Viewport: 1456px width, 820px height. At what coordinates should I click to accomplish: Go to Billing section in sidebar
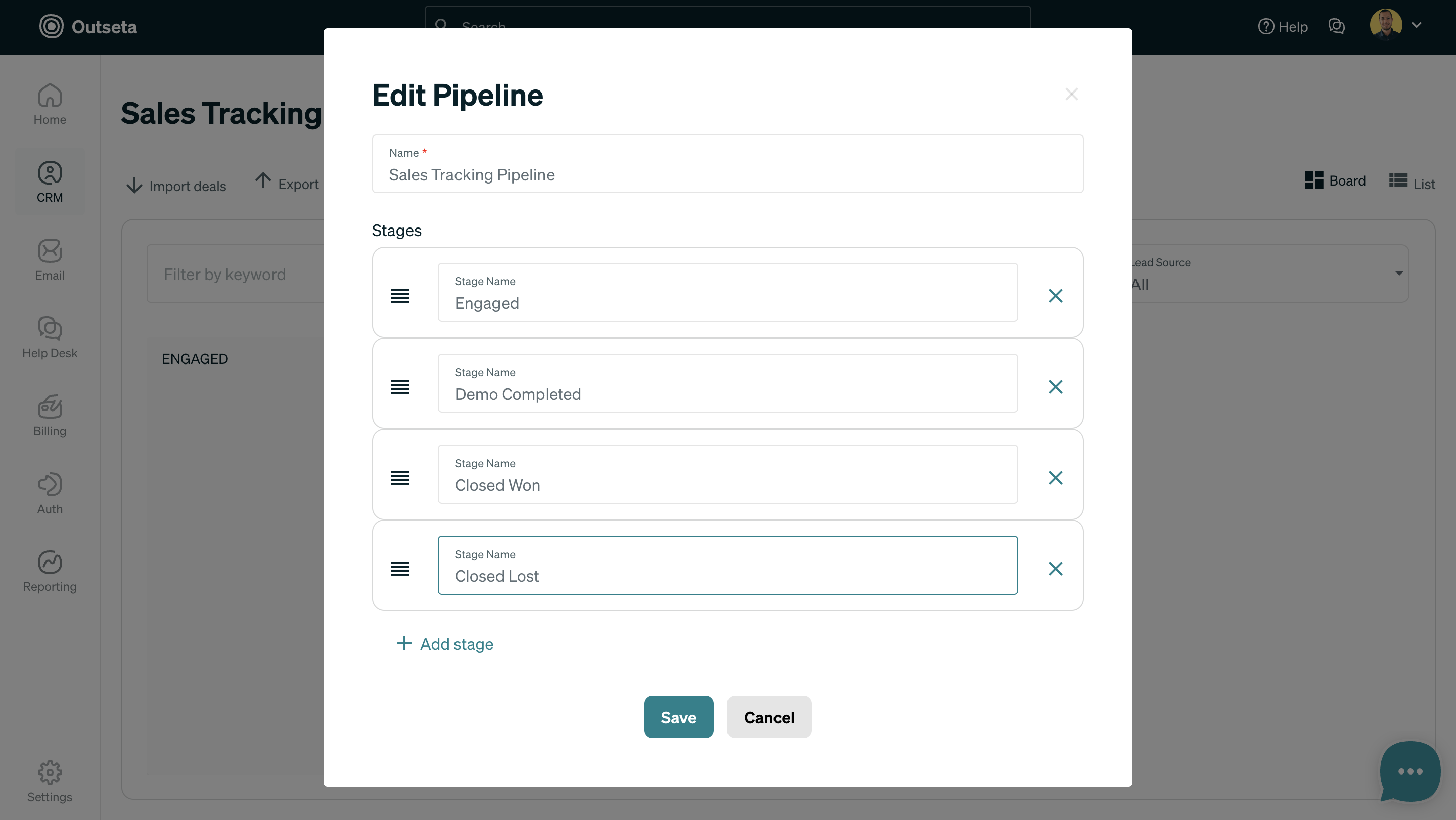(x=50, y=416)
